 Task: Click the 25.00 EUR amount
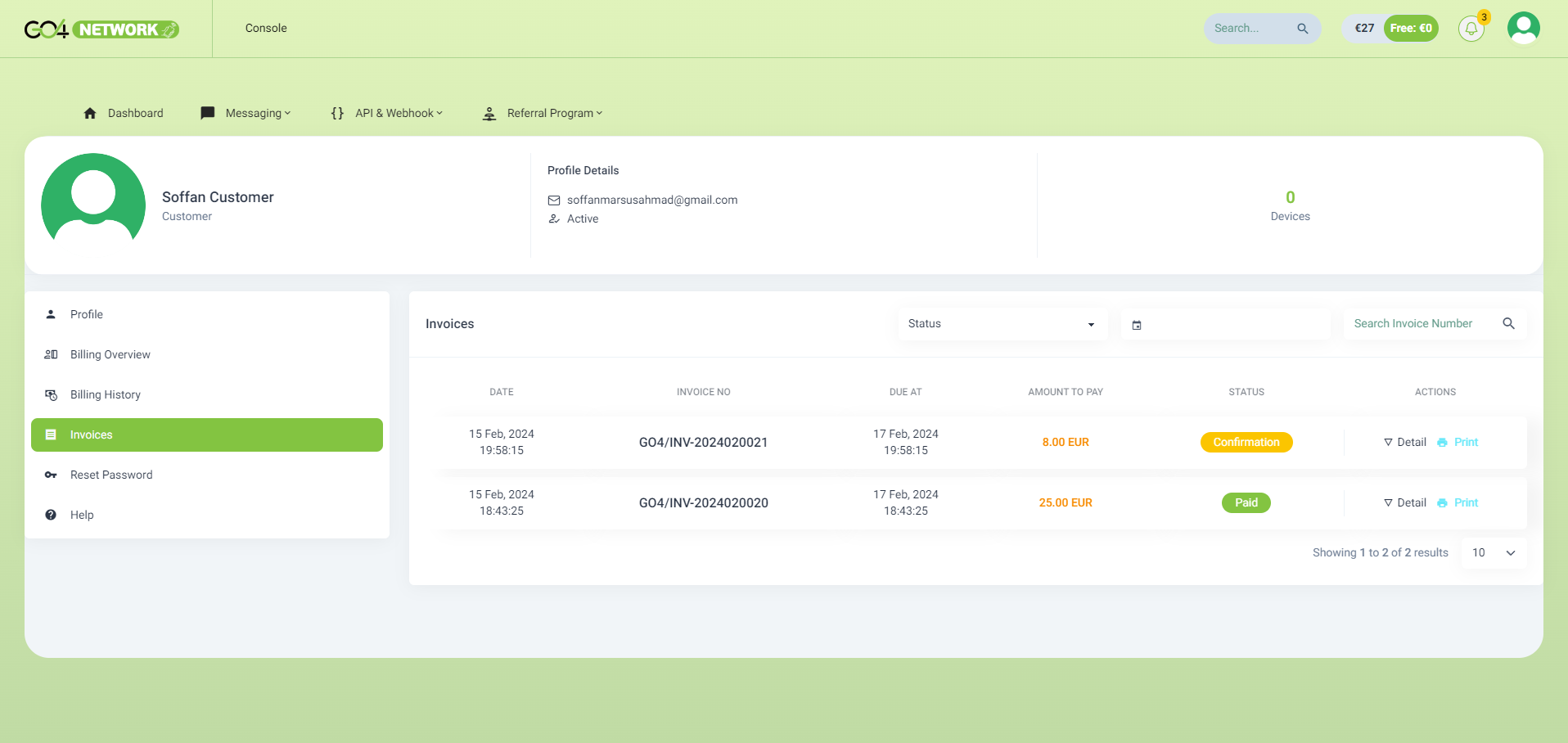(1066, 502)
